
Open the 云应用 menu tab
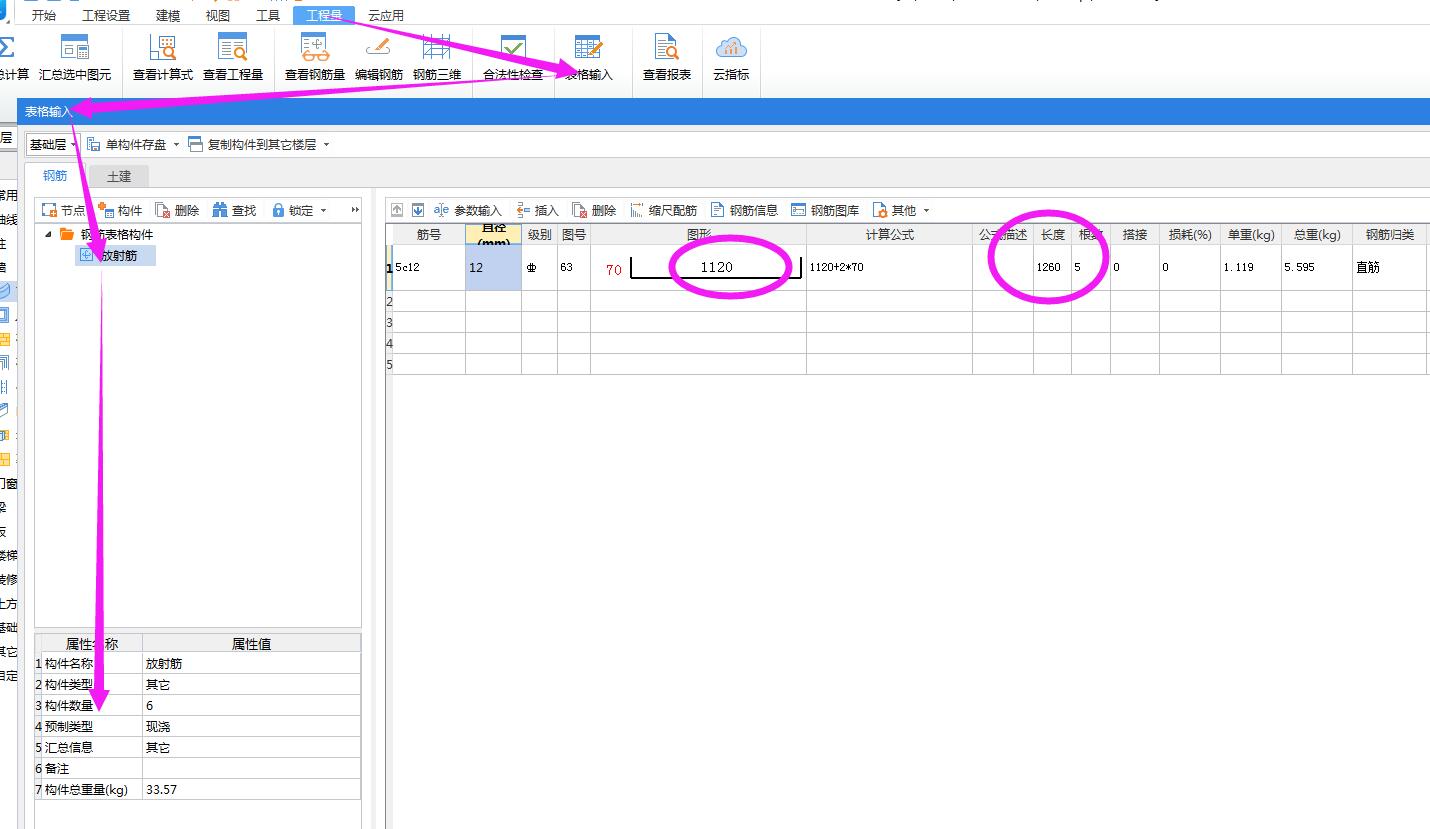coord(386,15)
